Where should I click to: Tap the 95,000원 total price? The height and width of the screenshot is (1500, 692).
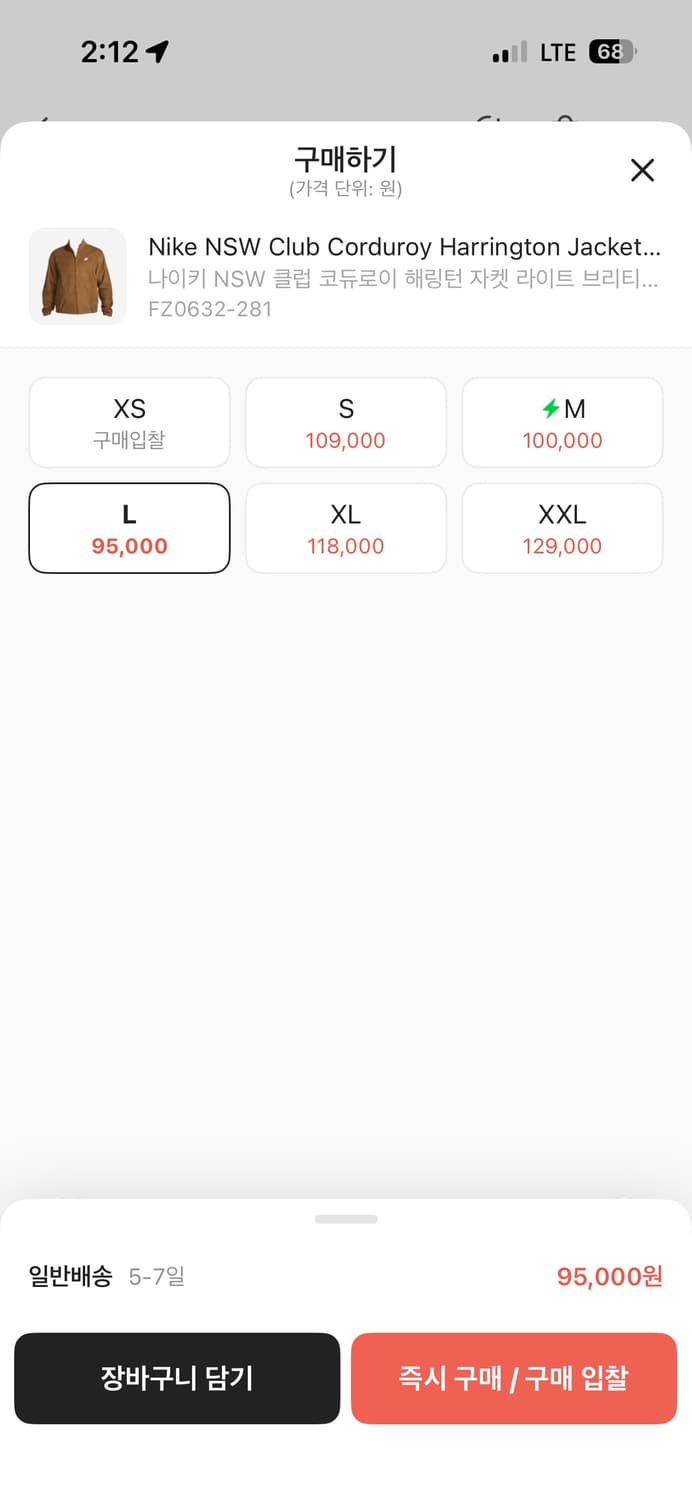[609, 1277]
